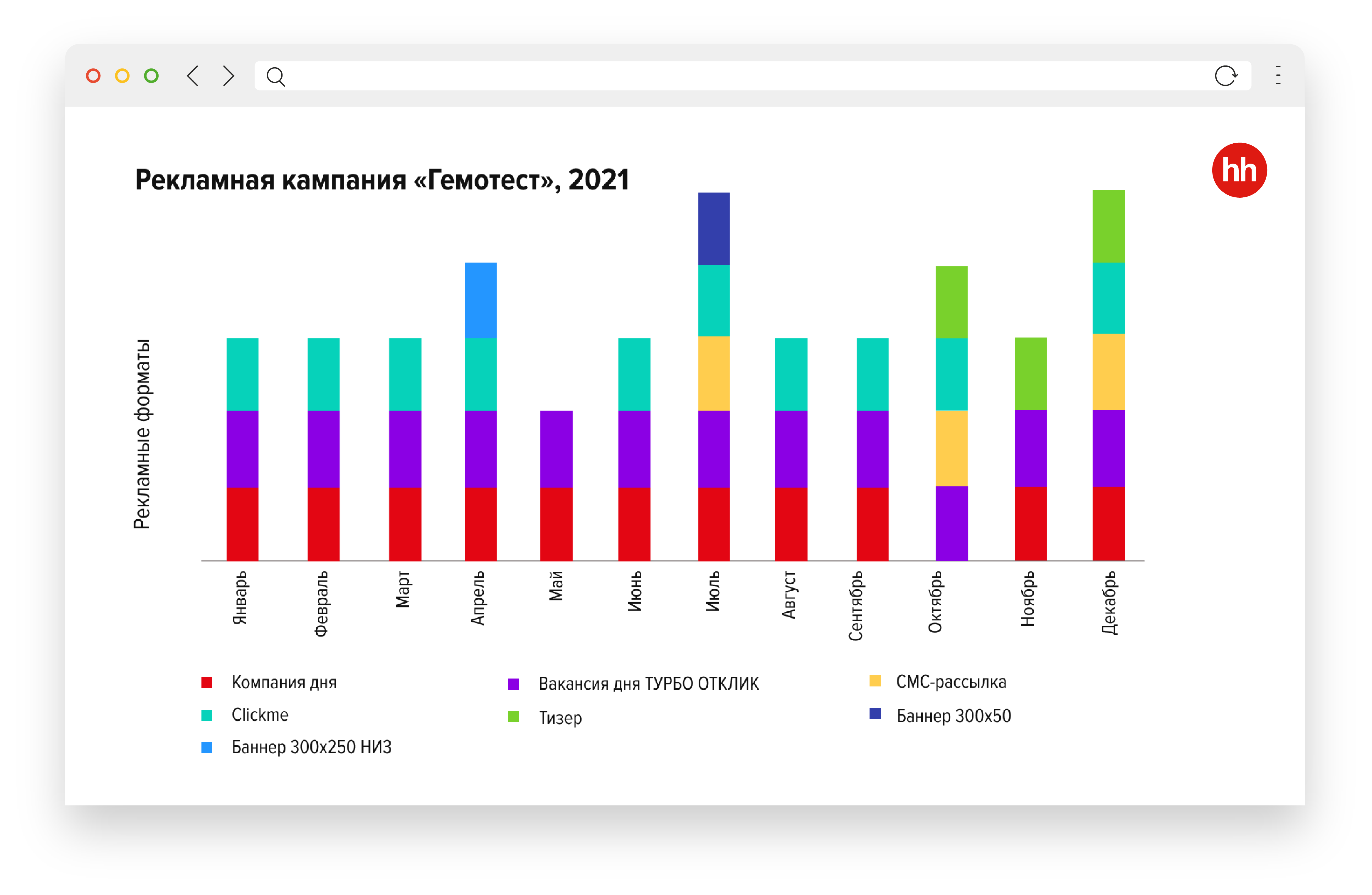Click the teal Clickme legend swatch
Image resolution: width=1372 pixels, height=895 pixels.
[x=207, y=715]
